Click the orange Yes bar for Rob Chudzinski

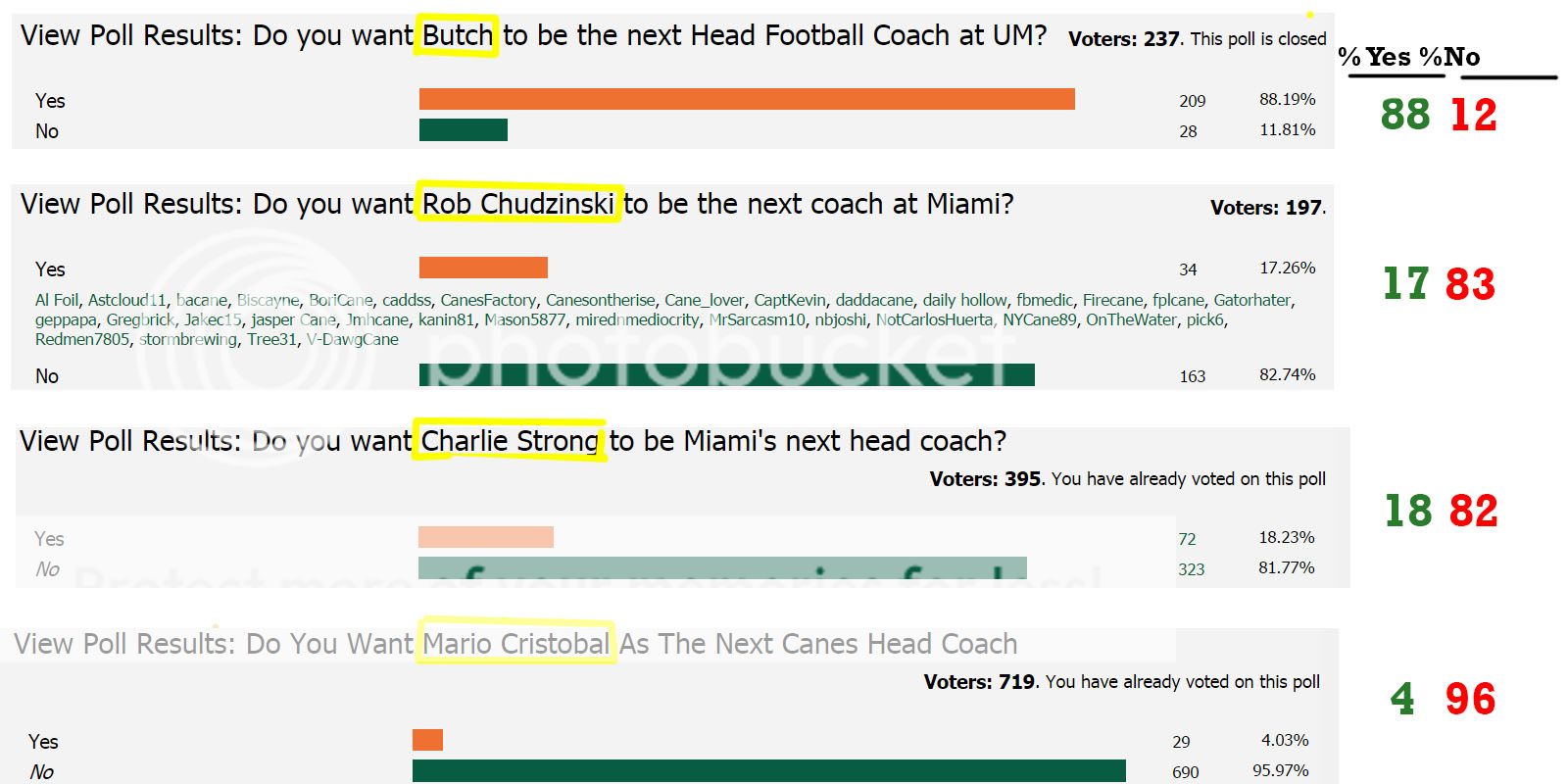(483, 268)
